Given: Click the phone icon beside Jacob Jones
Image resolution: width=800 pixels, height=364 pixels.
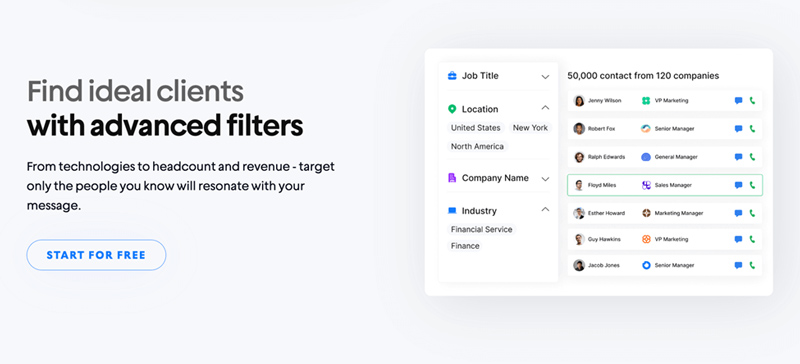Looking at the screenshot, I should pyautogui.click(x=752, y=265).
